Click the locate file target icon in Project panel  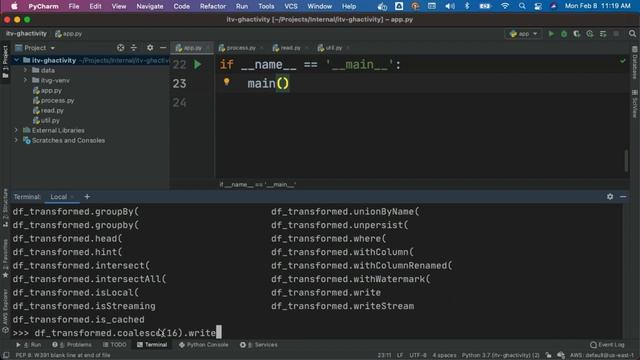120,48
